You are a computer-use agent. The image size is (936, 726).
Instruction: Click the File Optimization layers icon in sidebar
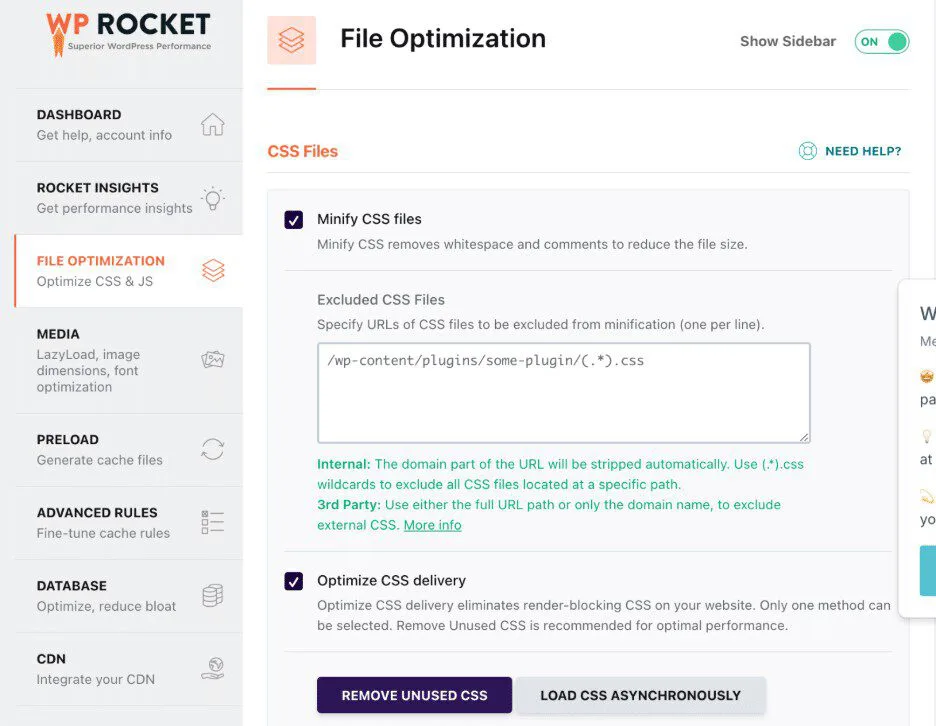212,270
